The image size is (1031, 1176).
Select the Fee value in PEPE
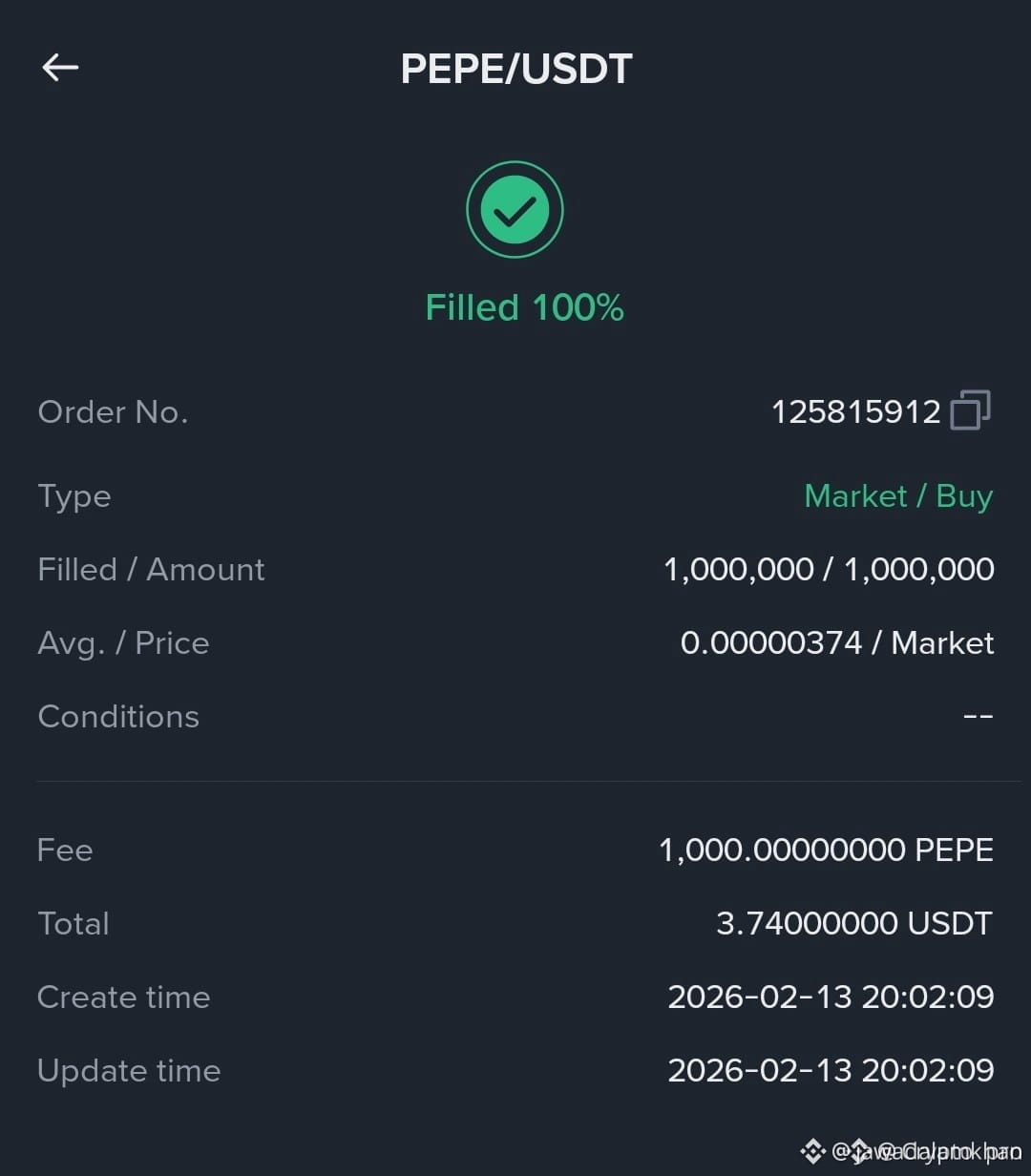[827, 850]
